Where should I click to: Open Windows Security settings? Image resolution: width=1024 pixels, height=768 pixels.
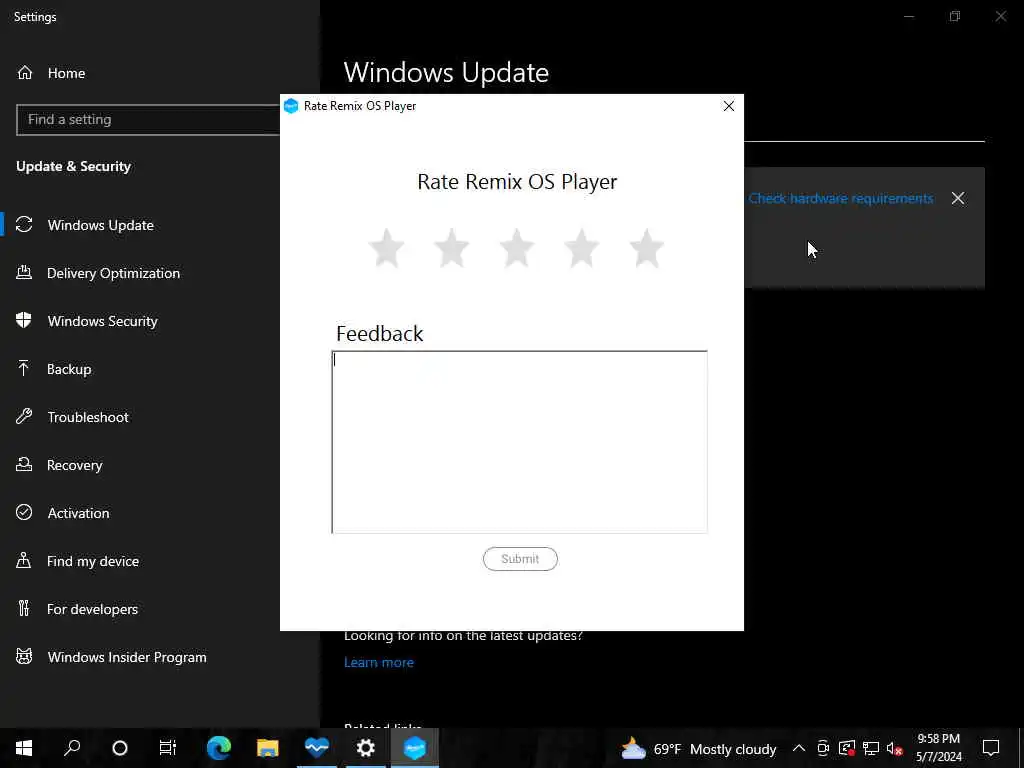click(x=103, y=321)
